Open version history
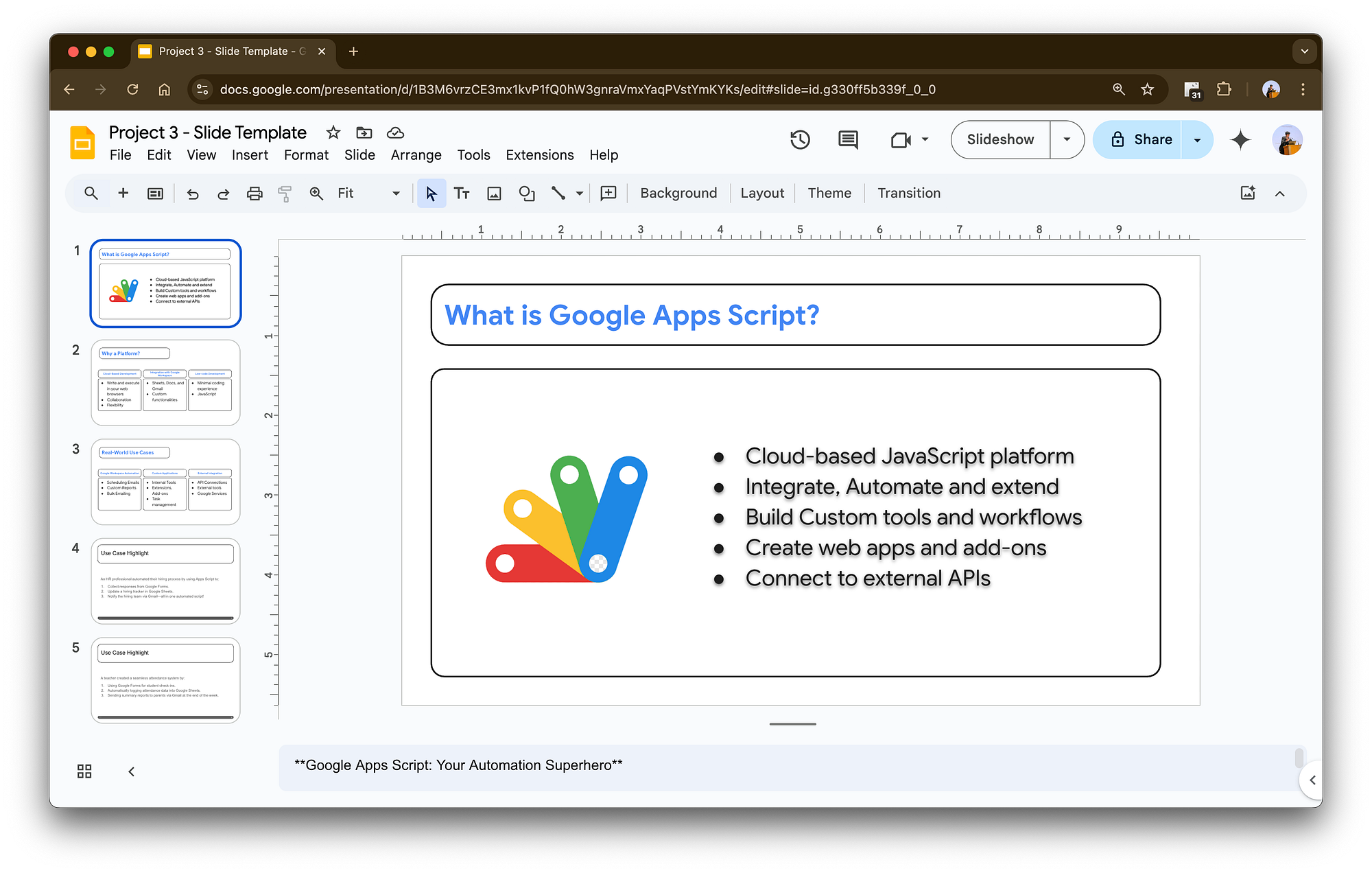 pyautogui.click(x=800, y=139)
